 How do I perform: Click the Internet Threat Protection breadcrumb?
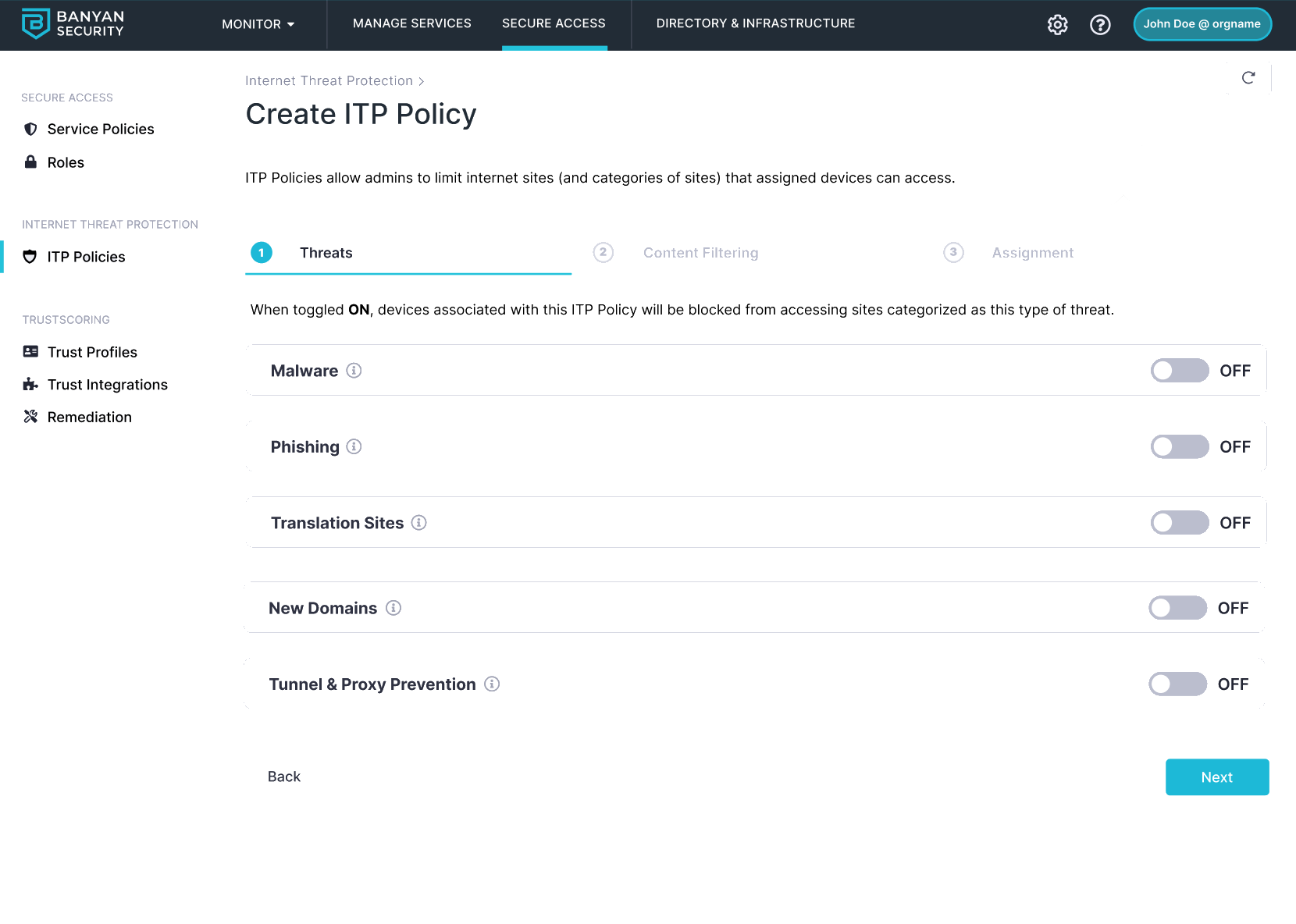329,81
